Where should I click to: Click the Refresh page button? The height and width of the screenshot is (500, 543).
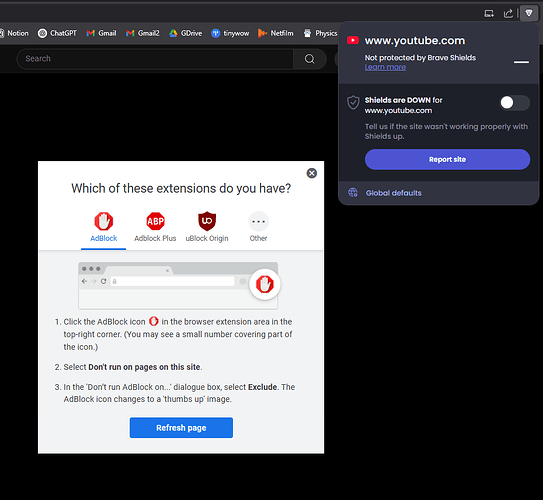click(x=181, y=428)
